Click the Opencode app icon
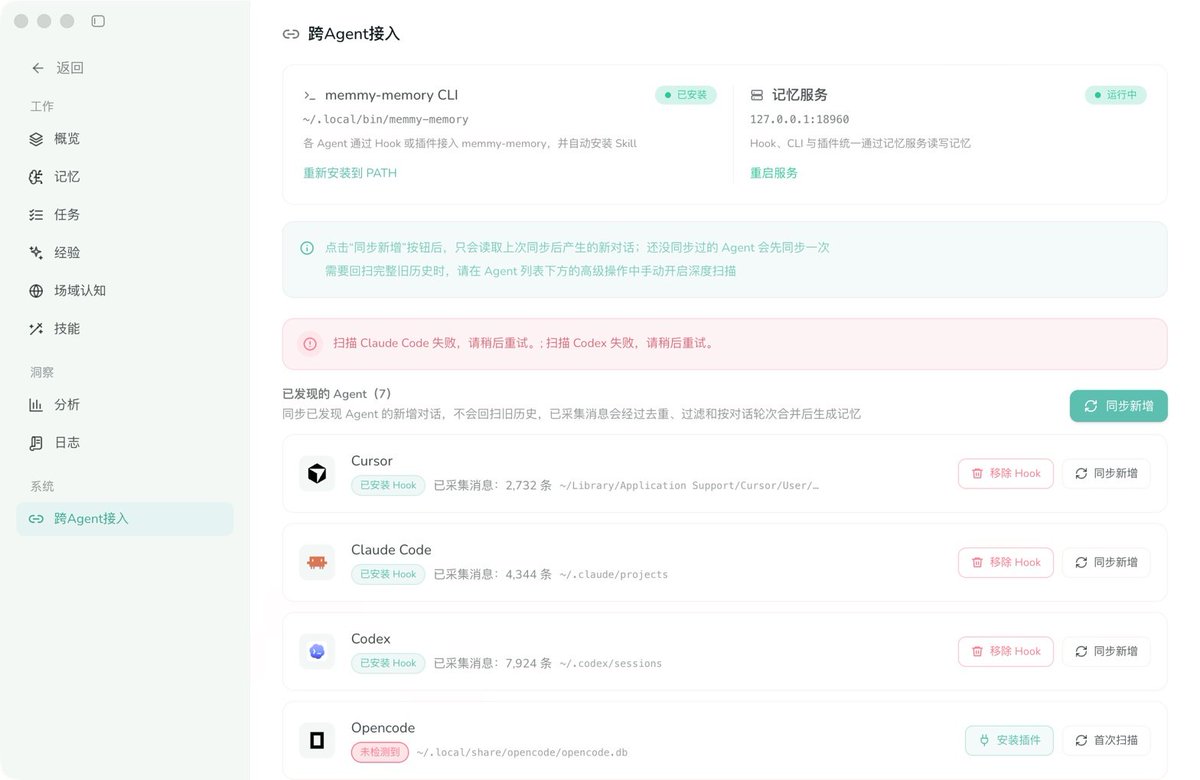The image size is (1200, 780). click(x=317, y=740)
